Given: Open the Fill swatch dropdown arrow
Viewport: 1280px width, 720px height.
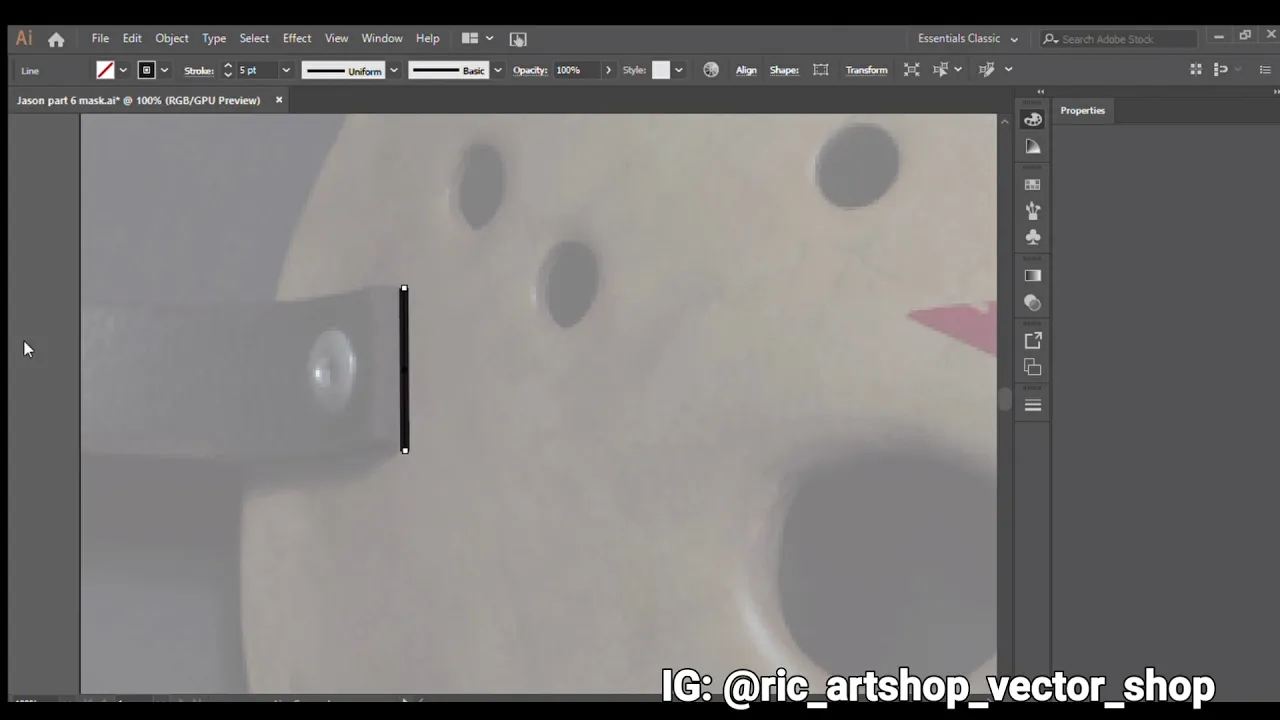Looking at the screenshot, I should tap(123, 70).
